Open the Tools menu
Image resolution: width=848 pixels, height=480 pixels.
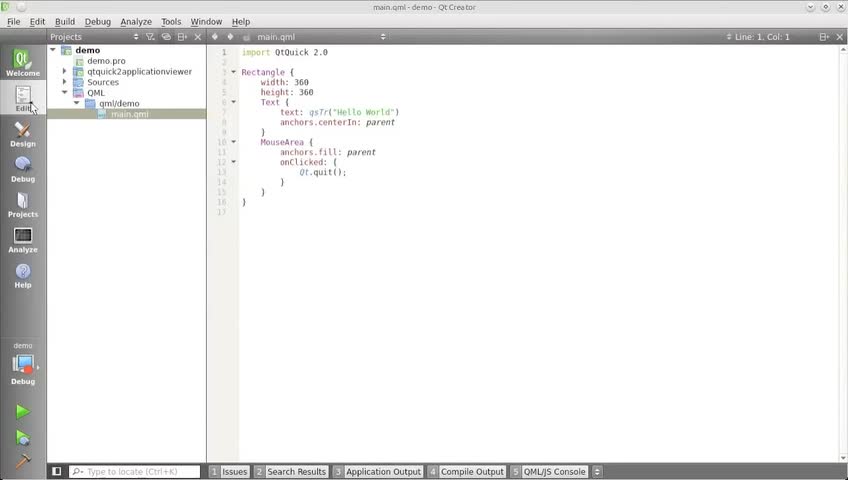171,22
